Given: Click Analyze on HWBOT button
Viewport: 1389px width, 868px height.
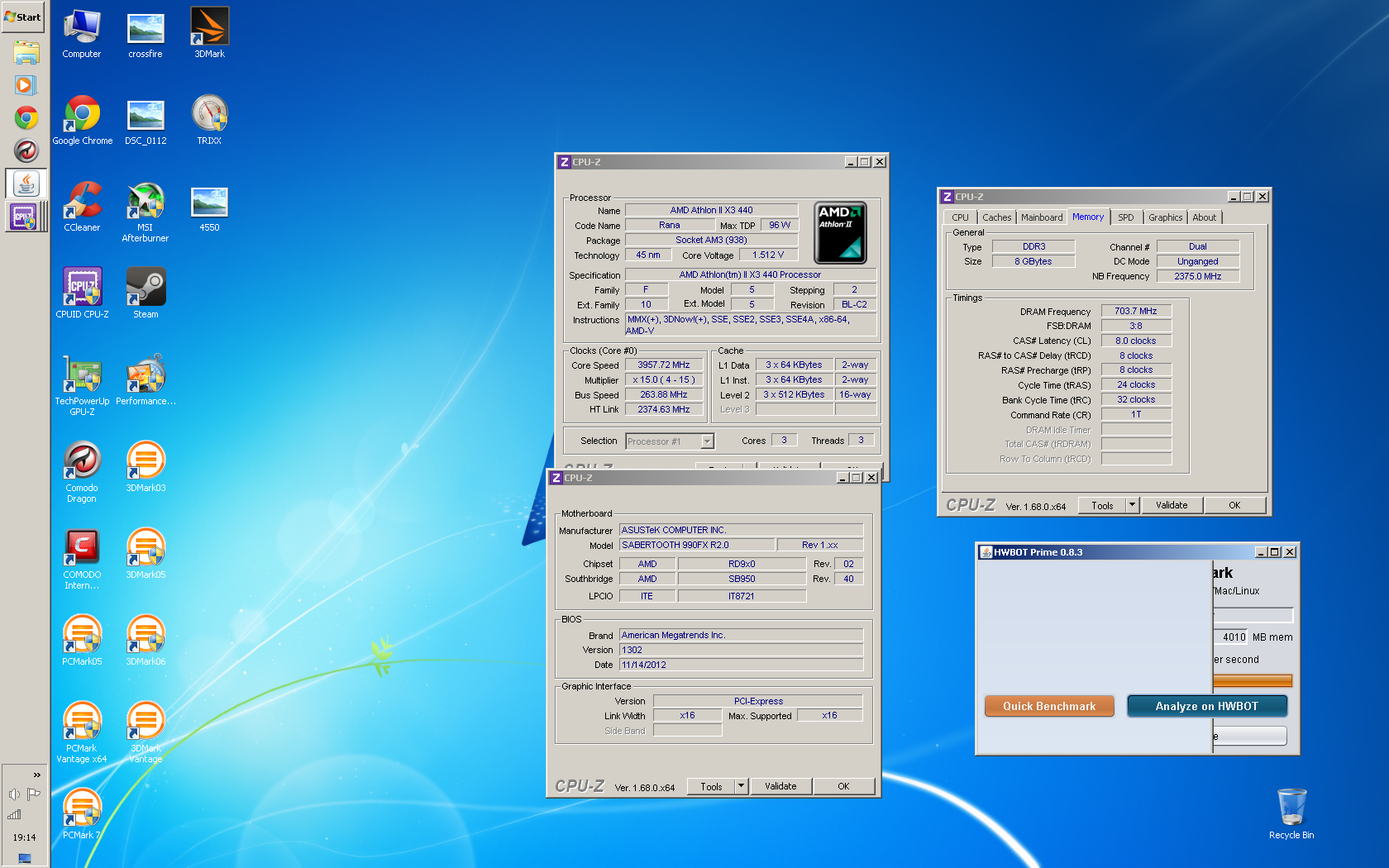Looking at the screenshot, I should pyautogui.click(x=1207, y=706).
